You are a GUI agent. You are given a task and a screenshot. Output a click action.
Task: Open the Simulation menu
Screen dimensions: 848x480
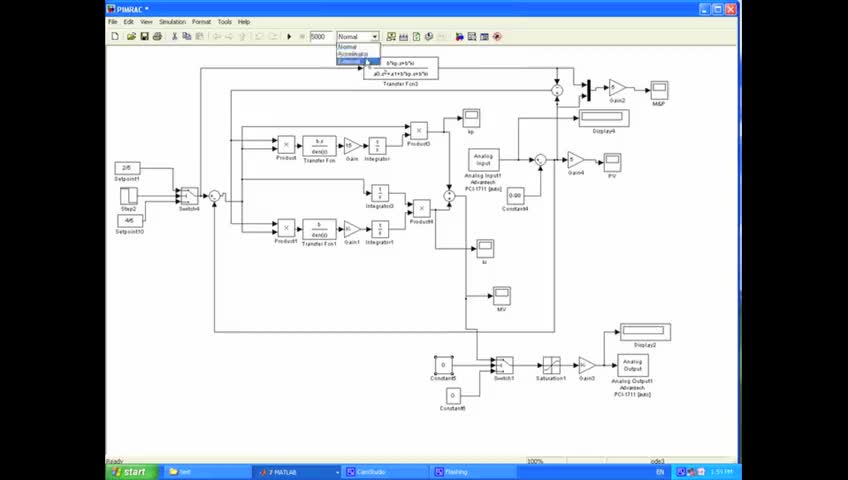(172, 22)
